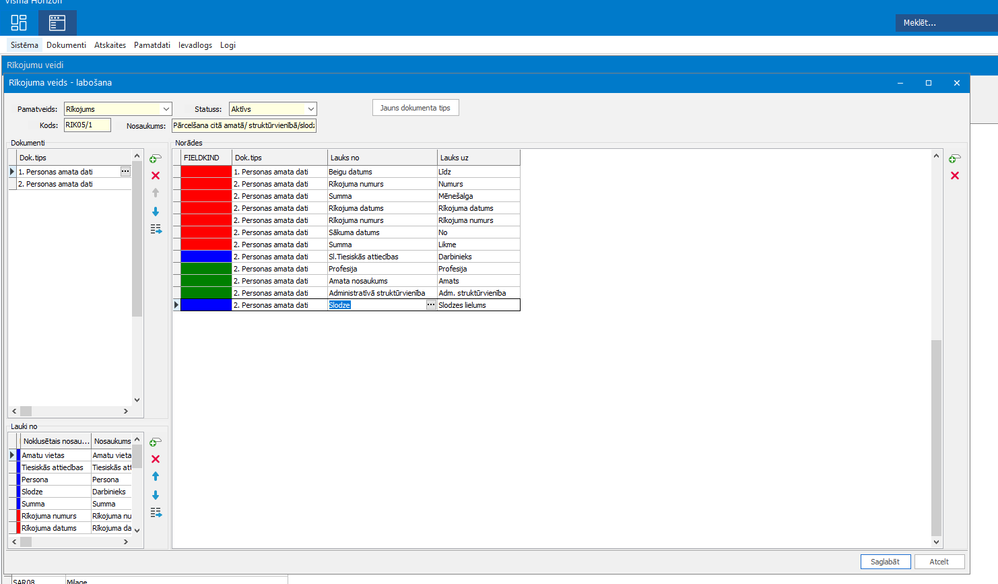Click the Nosaukums input field
The height and width of the screenshot is (584, 998).
(244, 125)
